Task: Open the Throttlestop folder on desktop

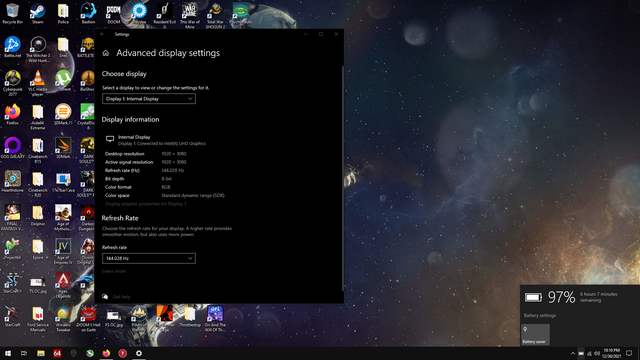Action: (190, 316)
